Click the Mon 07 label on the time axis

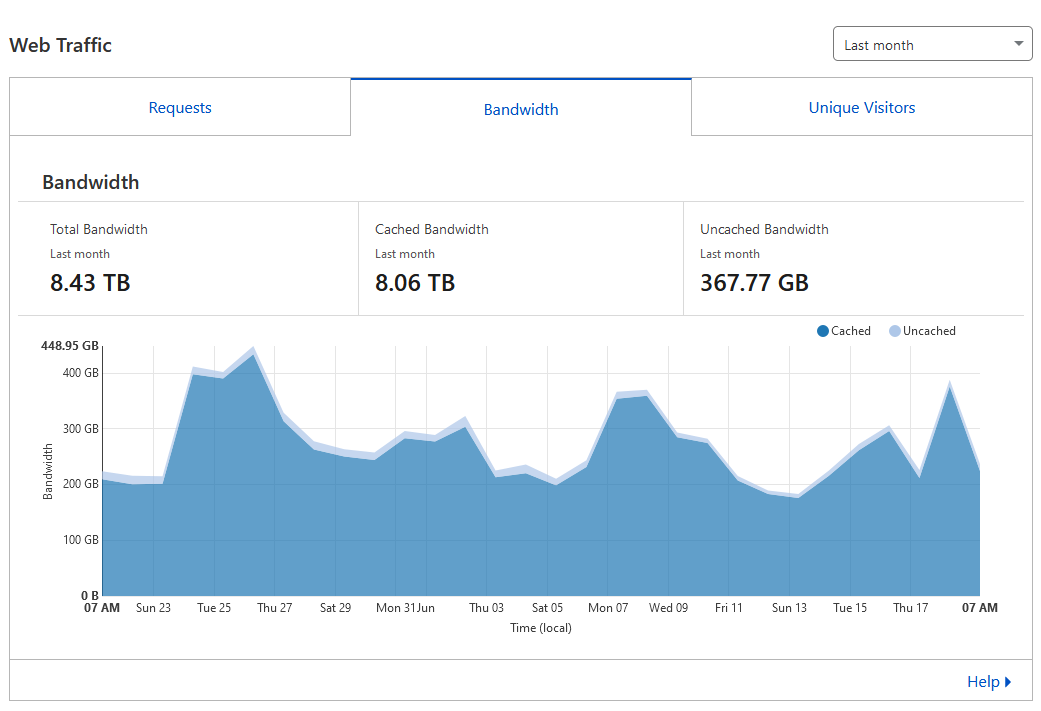[607, 607]
